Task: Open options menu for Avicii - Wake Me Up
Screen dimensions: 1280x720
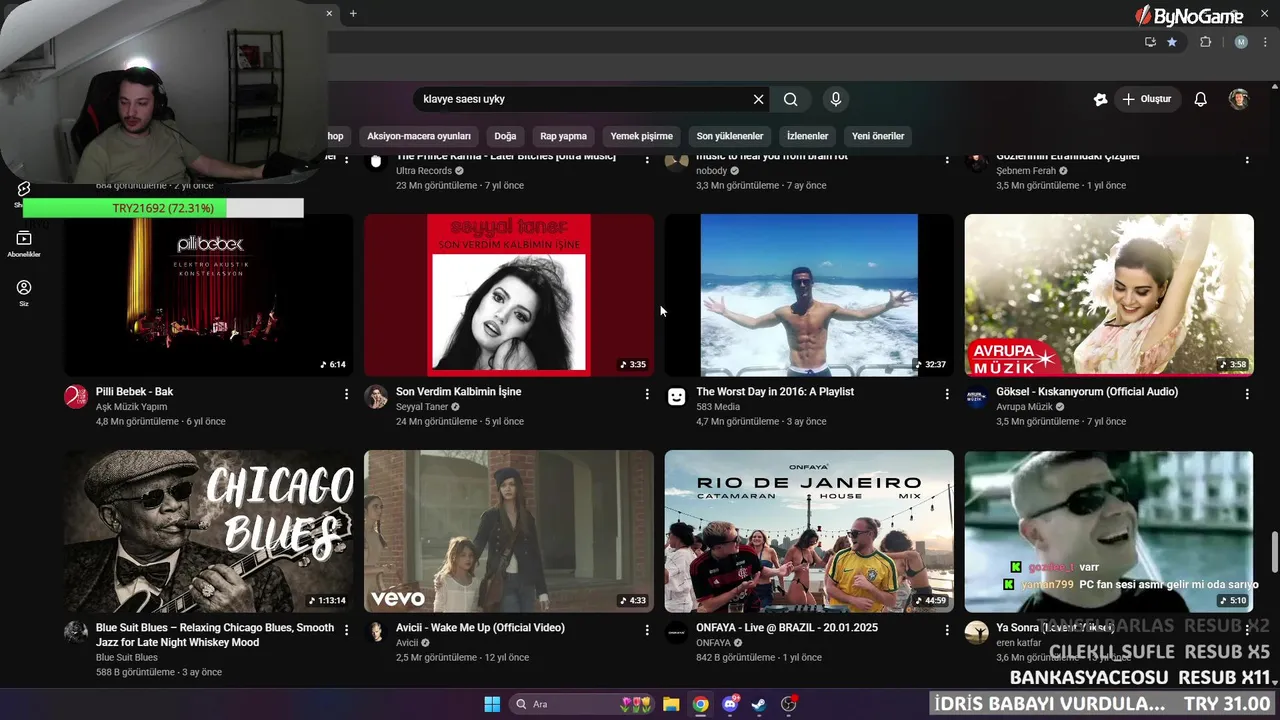Action: [x=647, y=630]
